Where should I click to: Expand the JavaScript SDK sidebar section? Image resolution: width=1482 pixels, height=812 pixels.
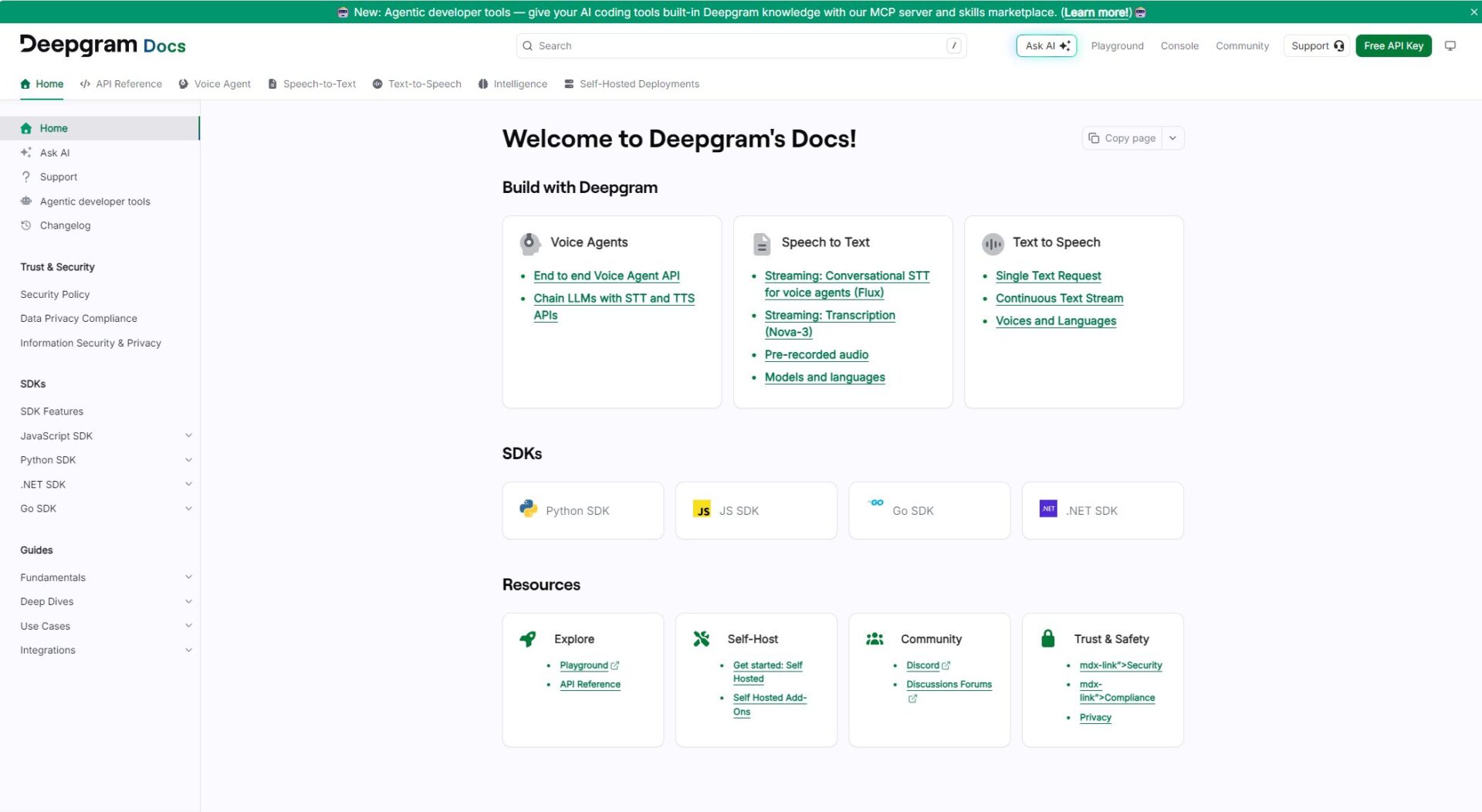(x=188, y=435)
